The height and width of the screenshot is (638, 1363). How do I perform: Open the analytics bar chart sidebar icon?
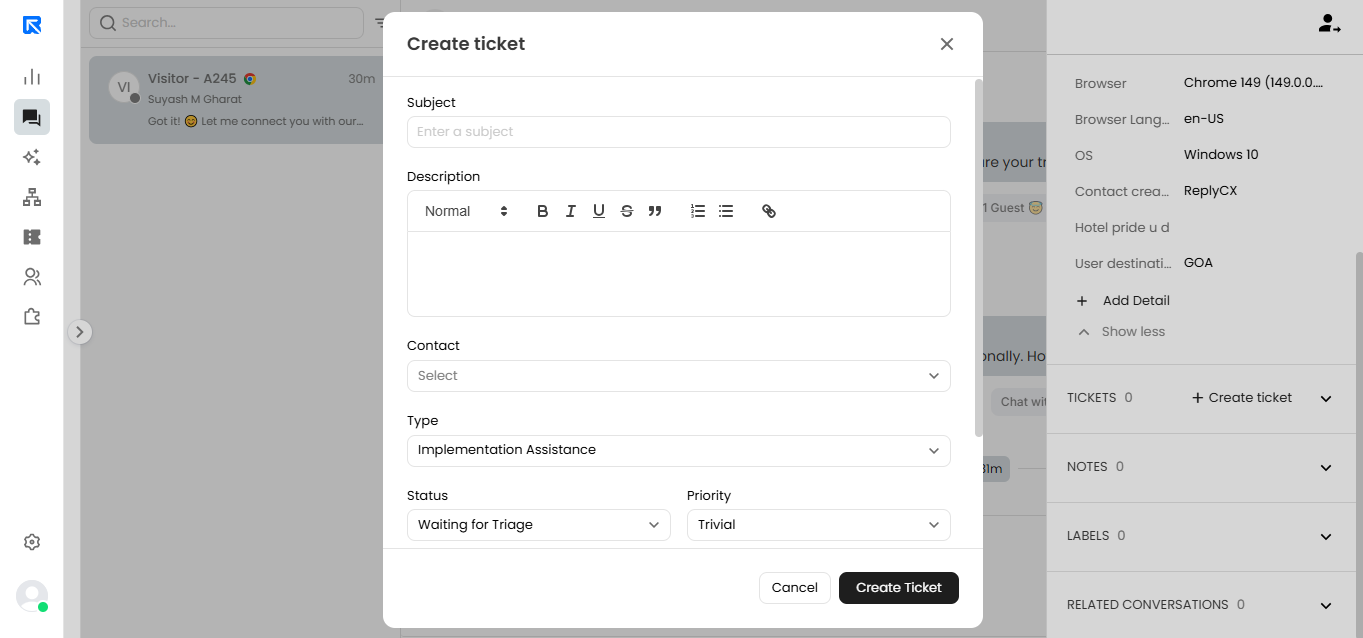point(32,77)
